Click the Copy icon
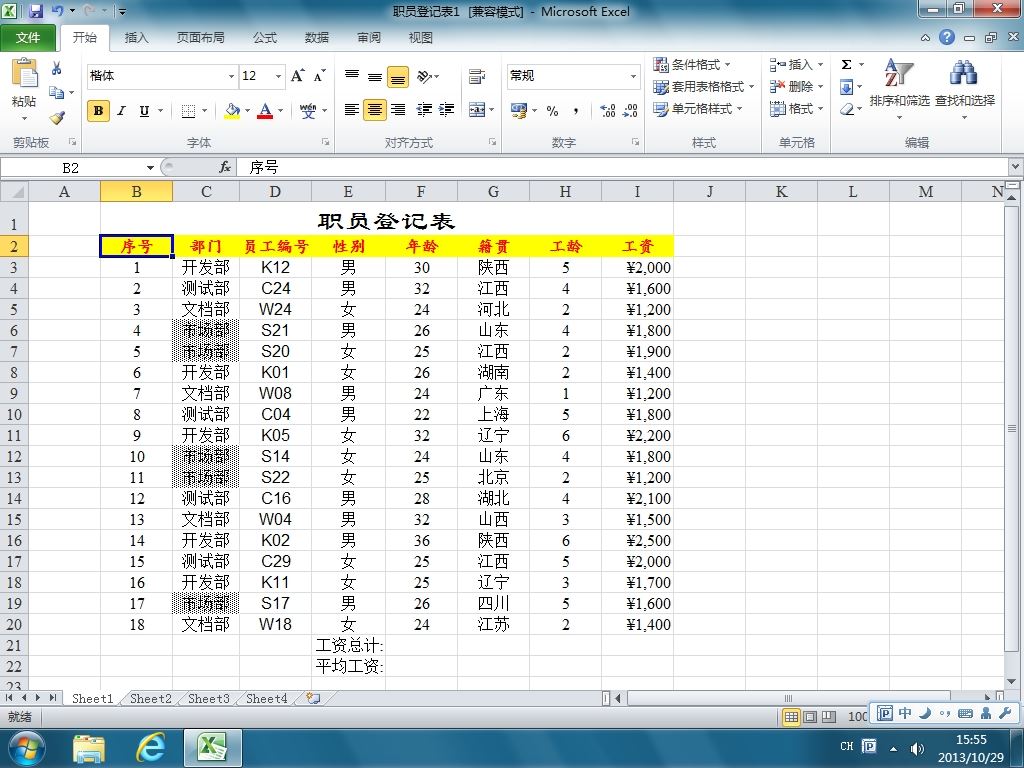 (57, 93)
